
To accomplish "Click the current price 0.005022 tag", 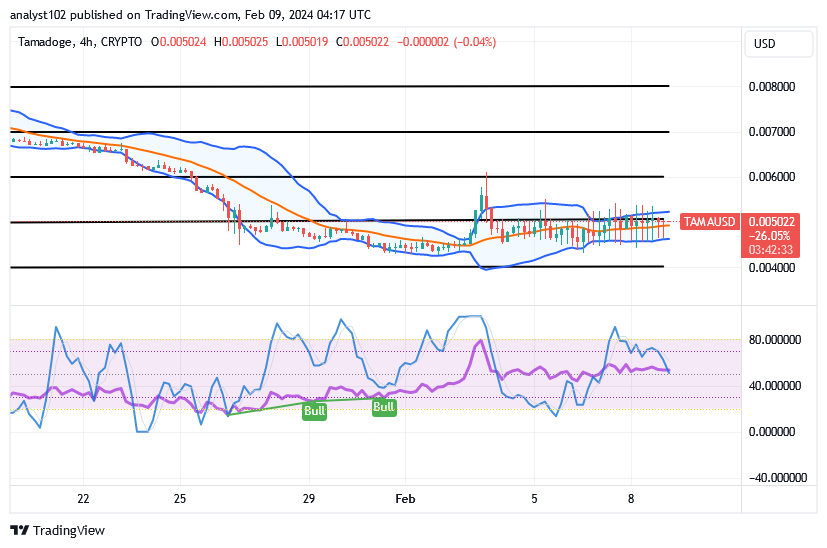I will point(771,222).
